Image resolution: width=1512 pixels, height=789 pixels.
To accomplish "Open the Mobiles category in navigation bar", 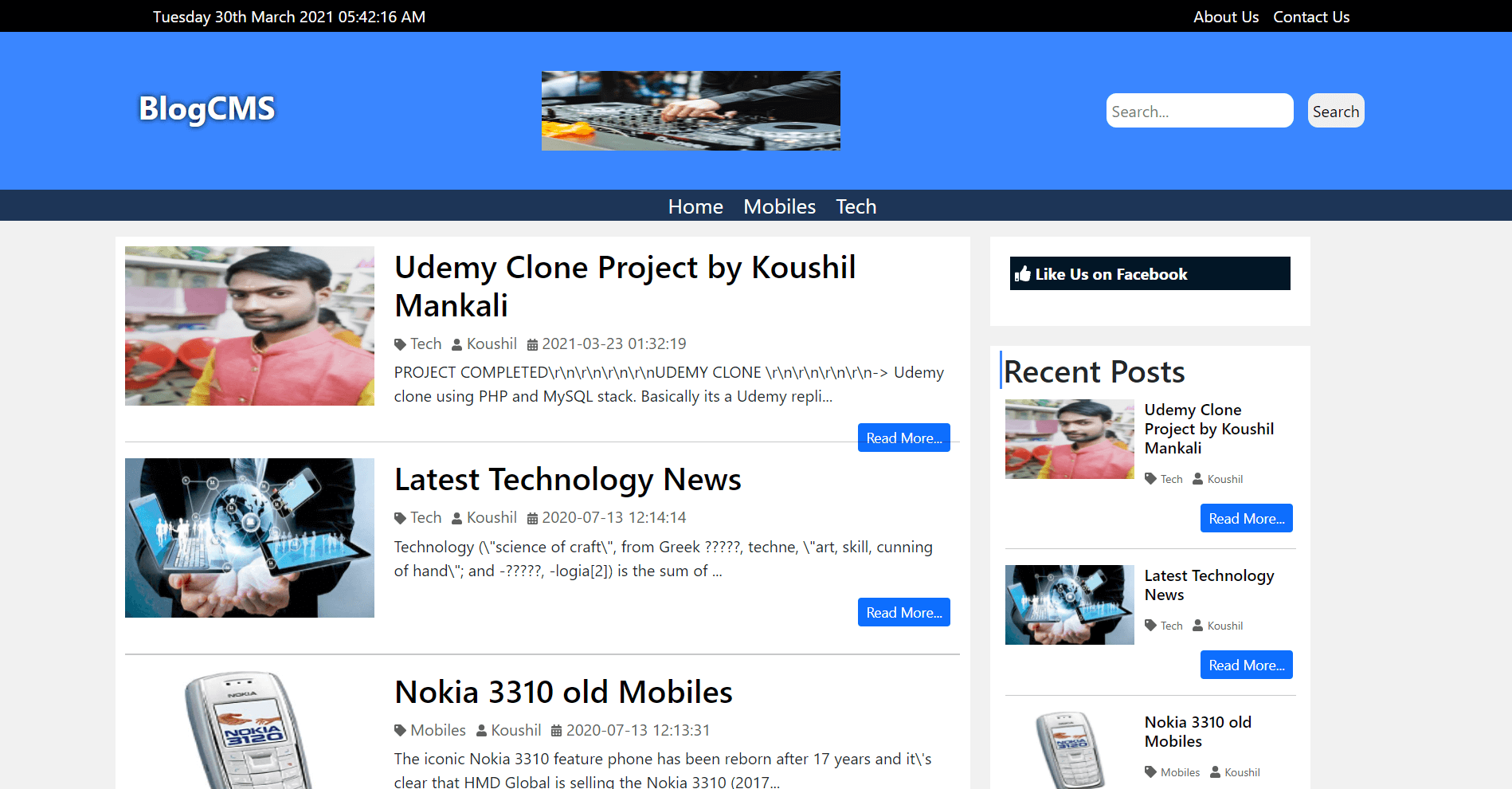I will (x=779, y=206).
